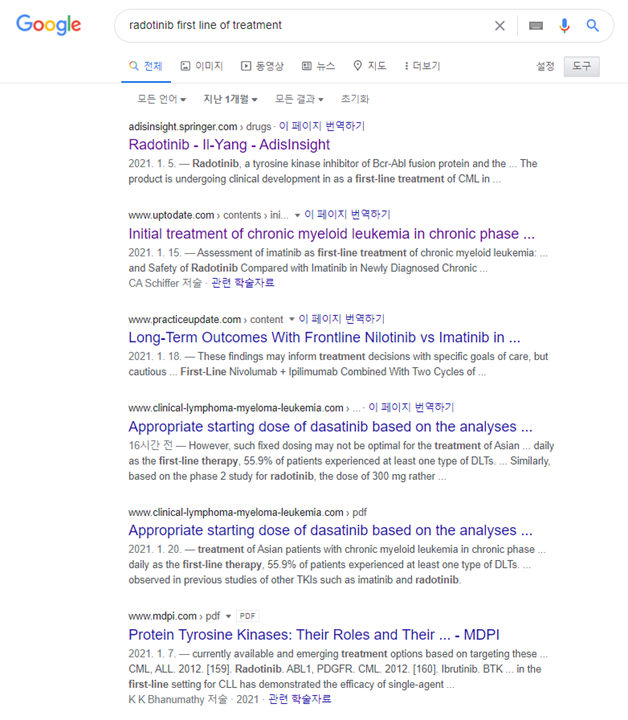
Task: Click the 2021. 1. 5. date snippet
Action: [151, 163]
